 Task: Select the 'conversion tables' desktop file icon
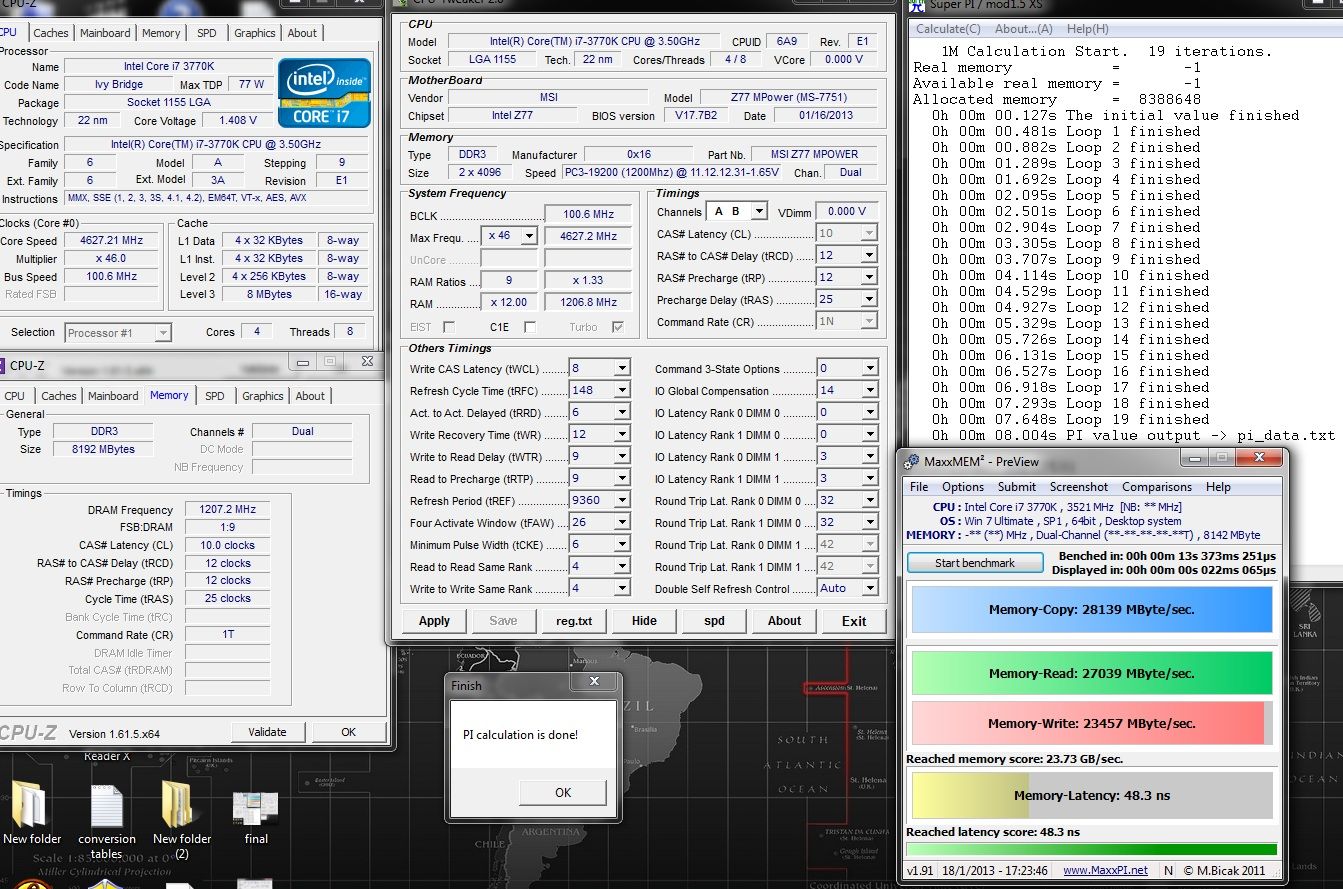pos(107,822)
